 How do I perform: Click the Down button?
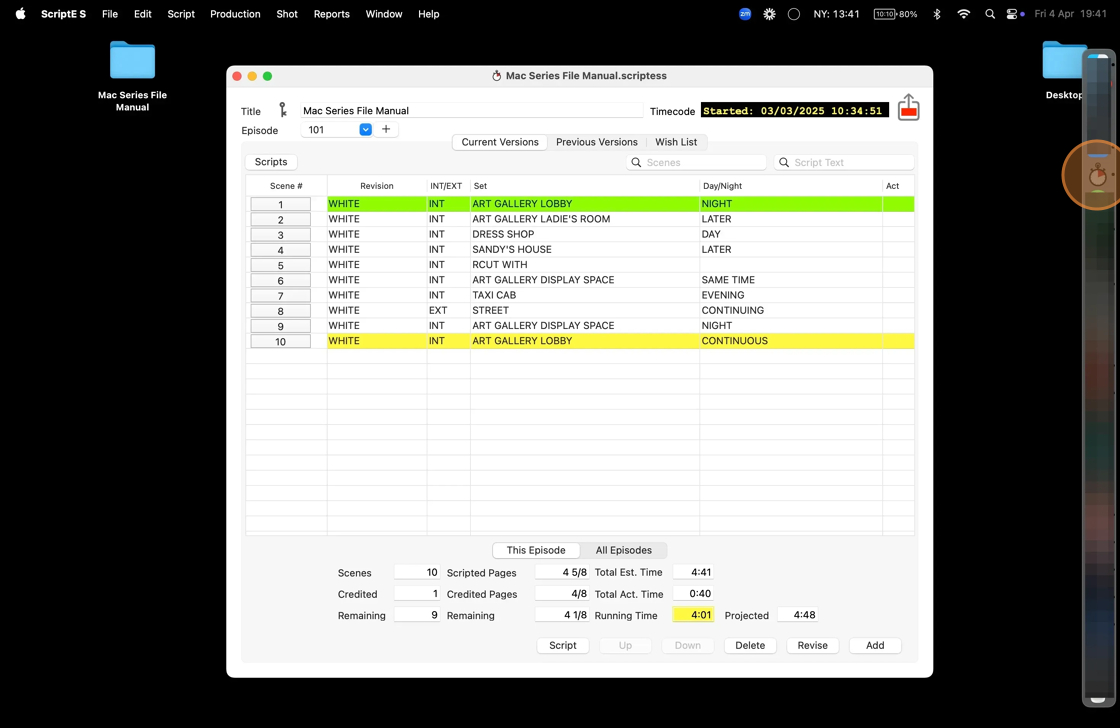click(687, 645)
